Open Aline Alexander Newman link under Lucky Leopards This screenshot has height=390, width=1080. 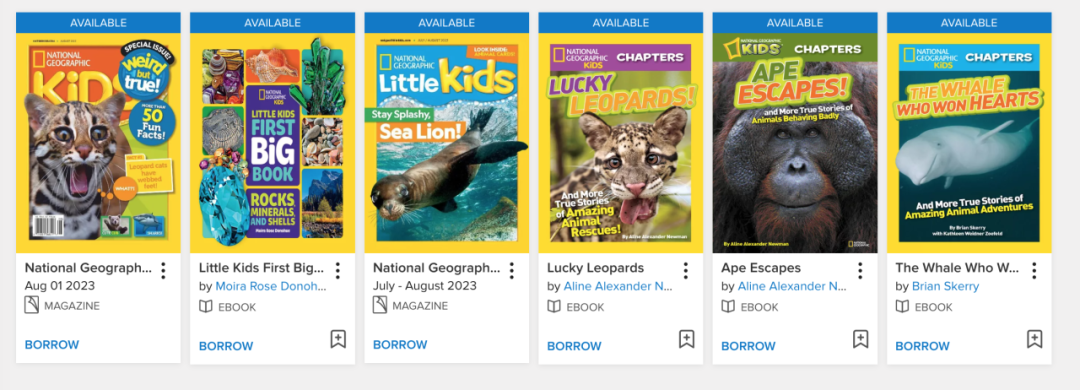pyautogui.click(x=619, y=287)
